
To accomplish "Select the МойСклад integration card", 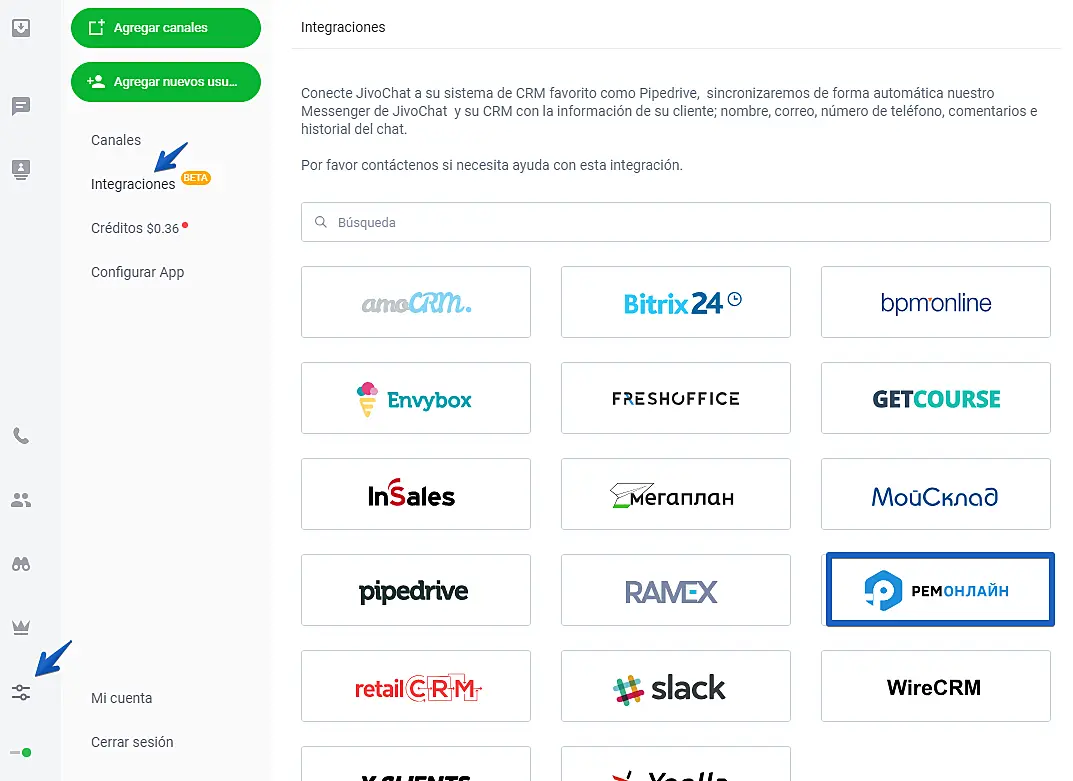I will tap(935, 494).
